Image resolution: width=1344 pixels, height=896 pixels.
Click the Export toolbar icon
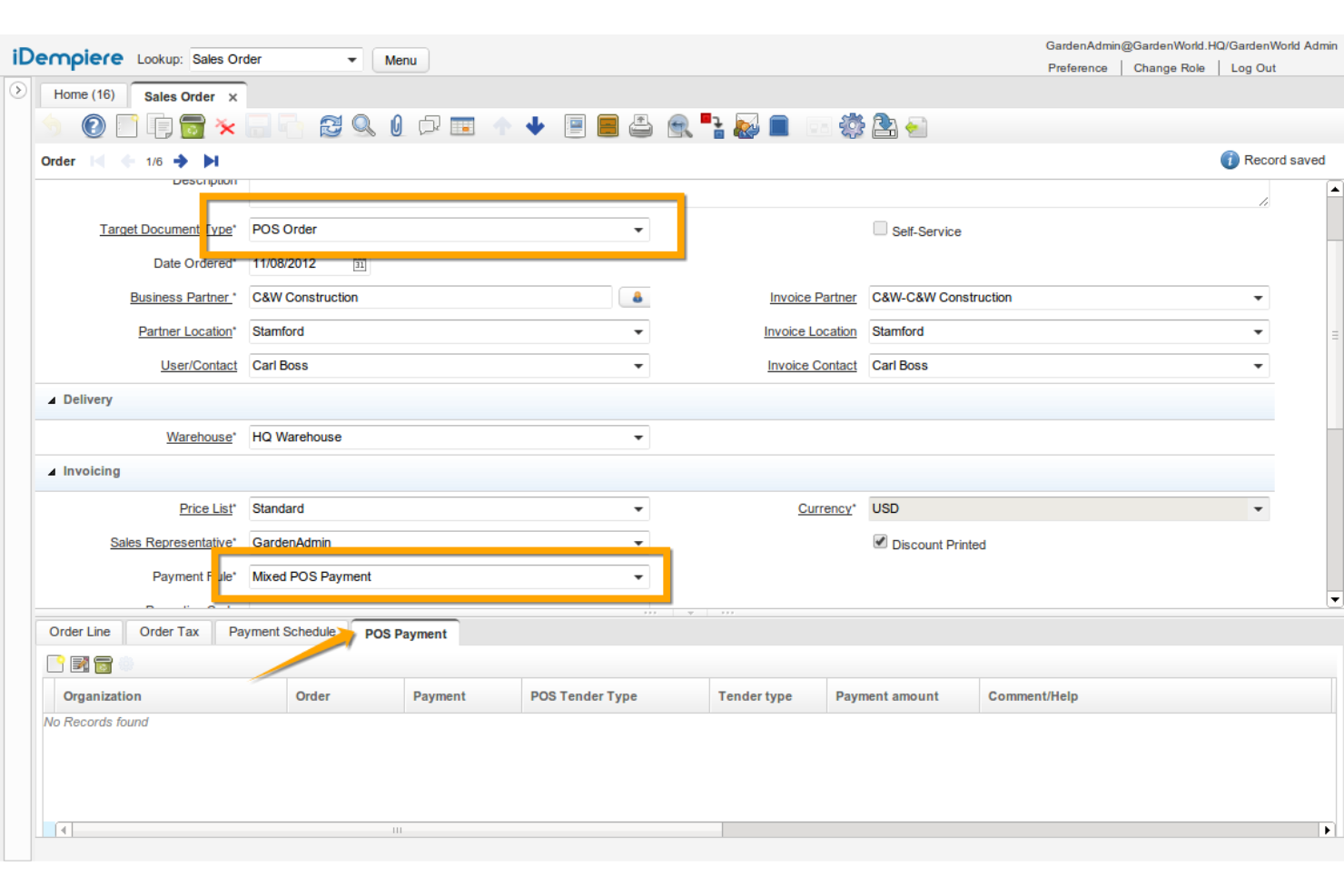point(884,126)
